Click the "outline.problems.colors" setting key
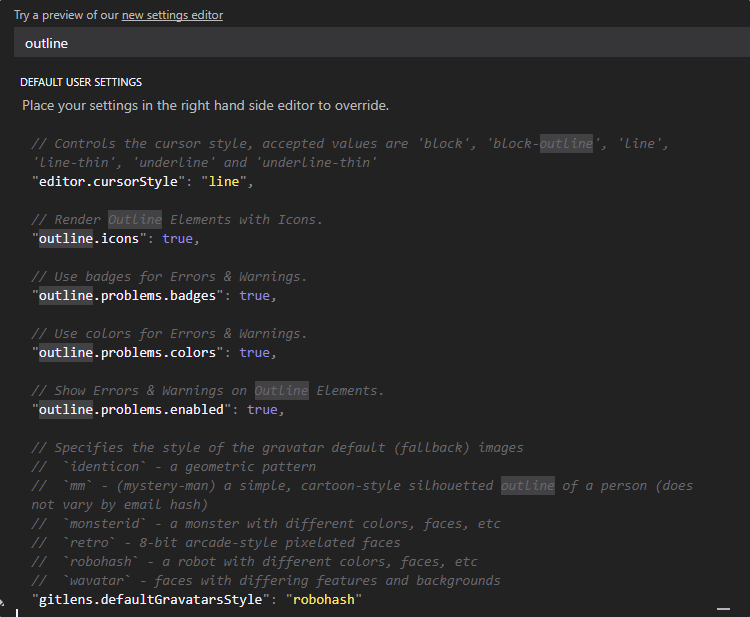750x617 pixels. click(x=127, y=353)
